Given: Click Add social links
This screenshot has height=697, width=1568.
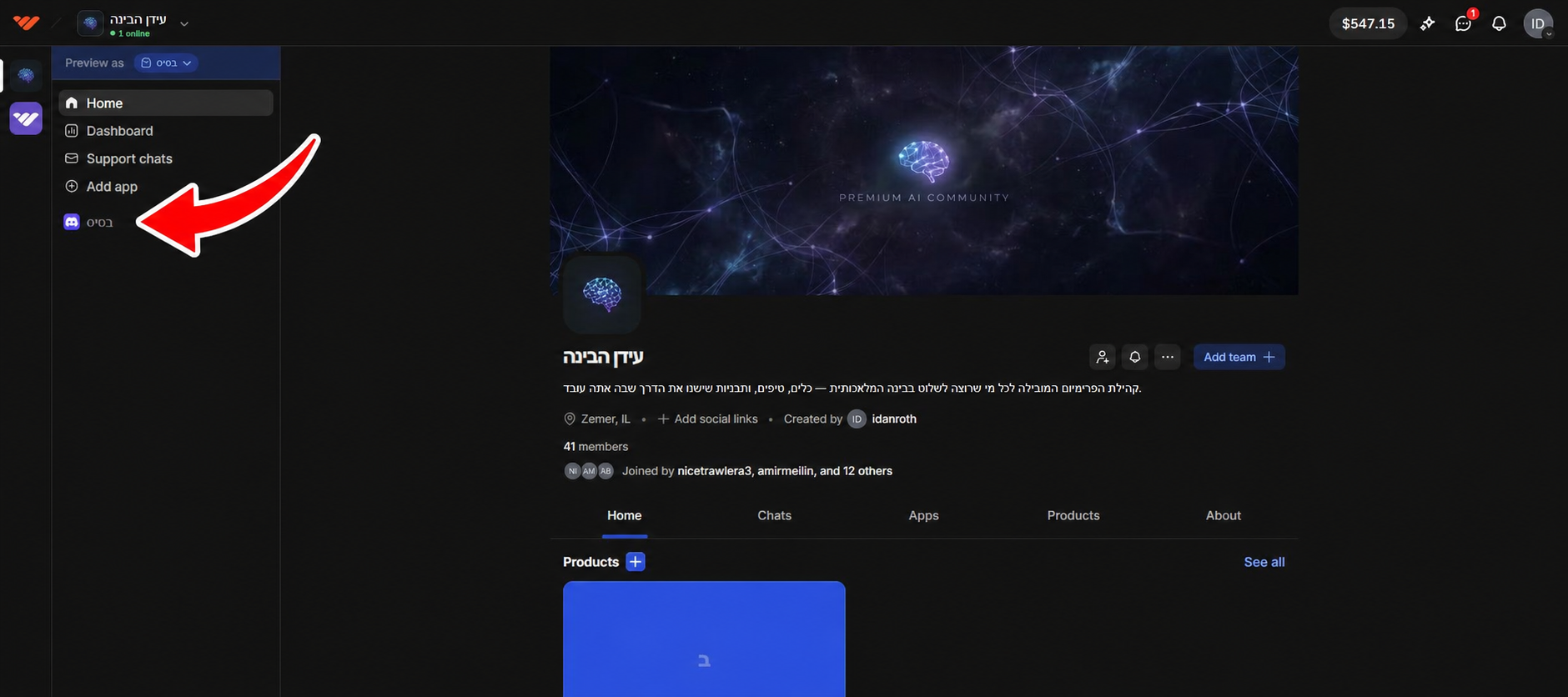Looking at the screenshot, I should [x=708, y=419].
